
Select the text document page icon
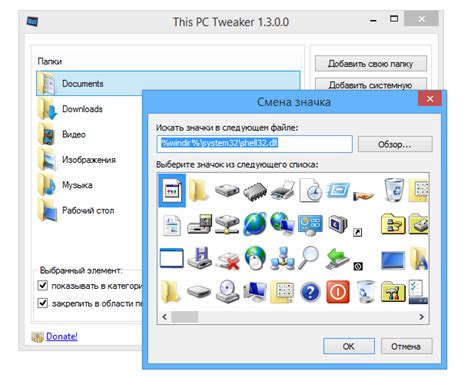tap(172, 225)
